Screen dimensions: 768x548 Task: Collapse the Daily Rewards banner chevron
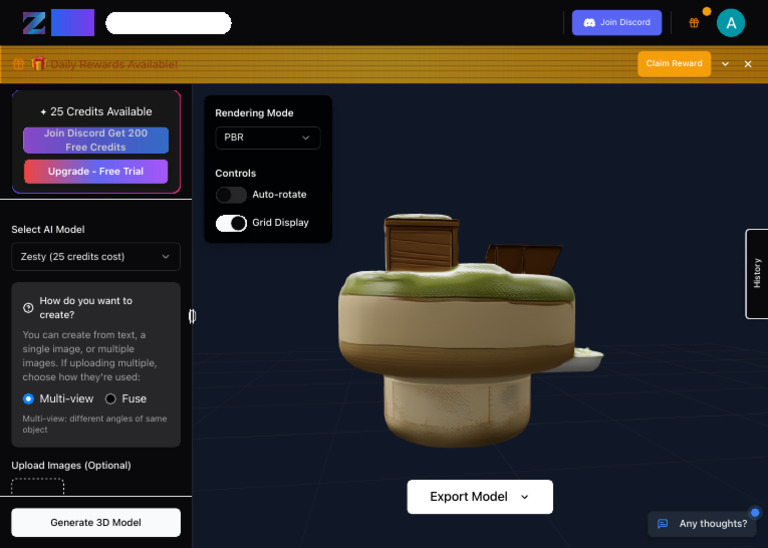[725, 64]
